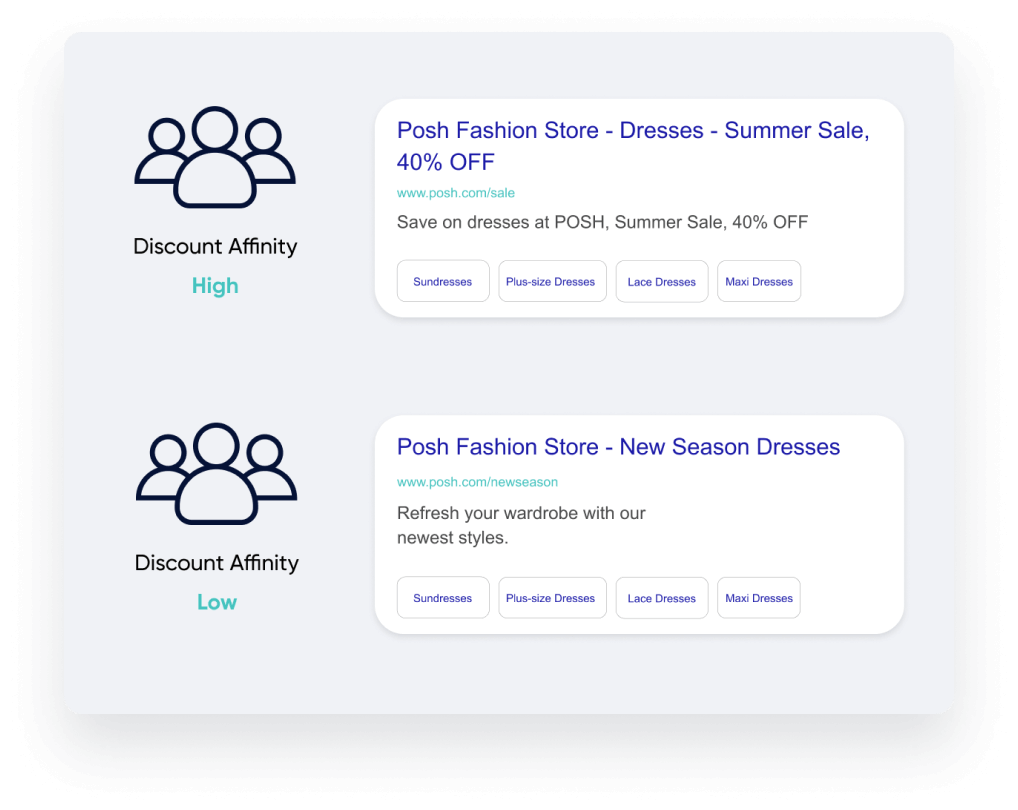1018x810 pixels.
Task: Select Sundresses sitelink in the New Season ad
Action: click(x=443, y=598)
